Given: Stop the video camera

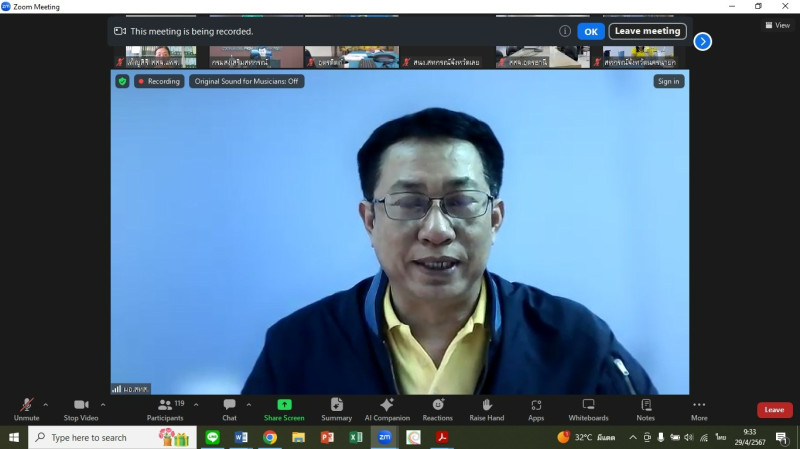Looking at the screenshot, I should click(80, 407).
